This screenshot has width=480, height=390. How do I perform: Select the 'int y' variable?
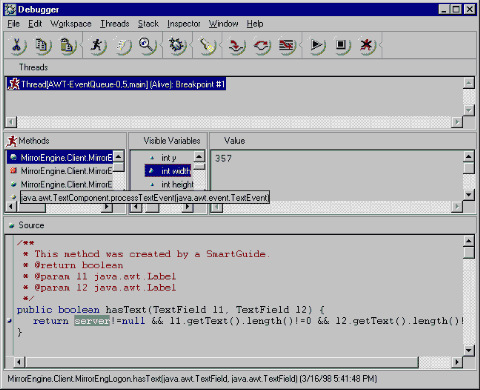(168, 157)
